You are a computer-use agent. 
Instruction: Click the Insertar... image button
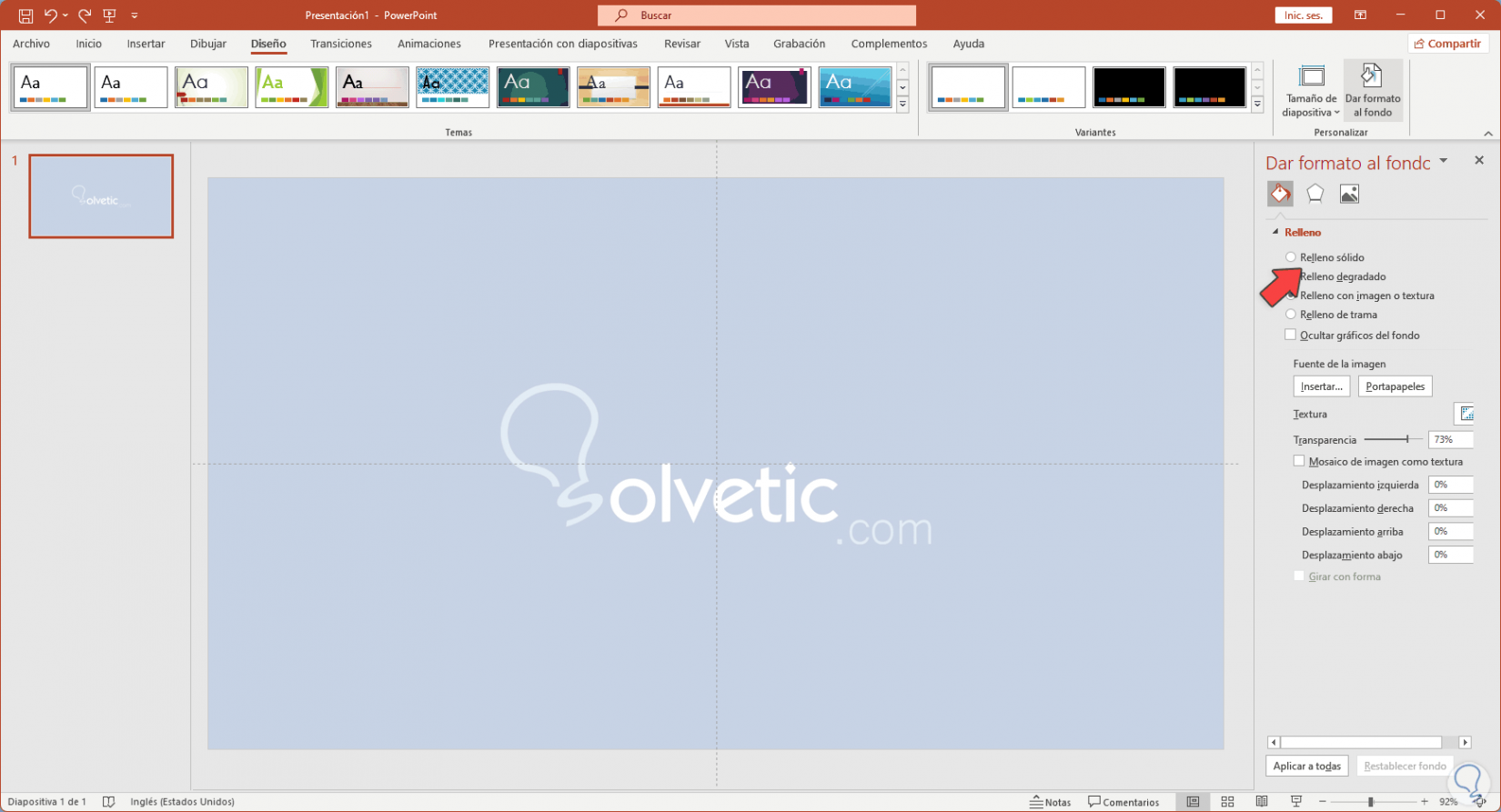tap(1322, 386)
